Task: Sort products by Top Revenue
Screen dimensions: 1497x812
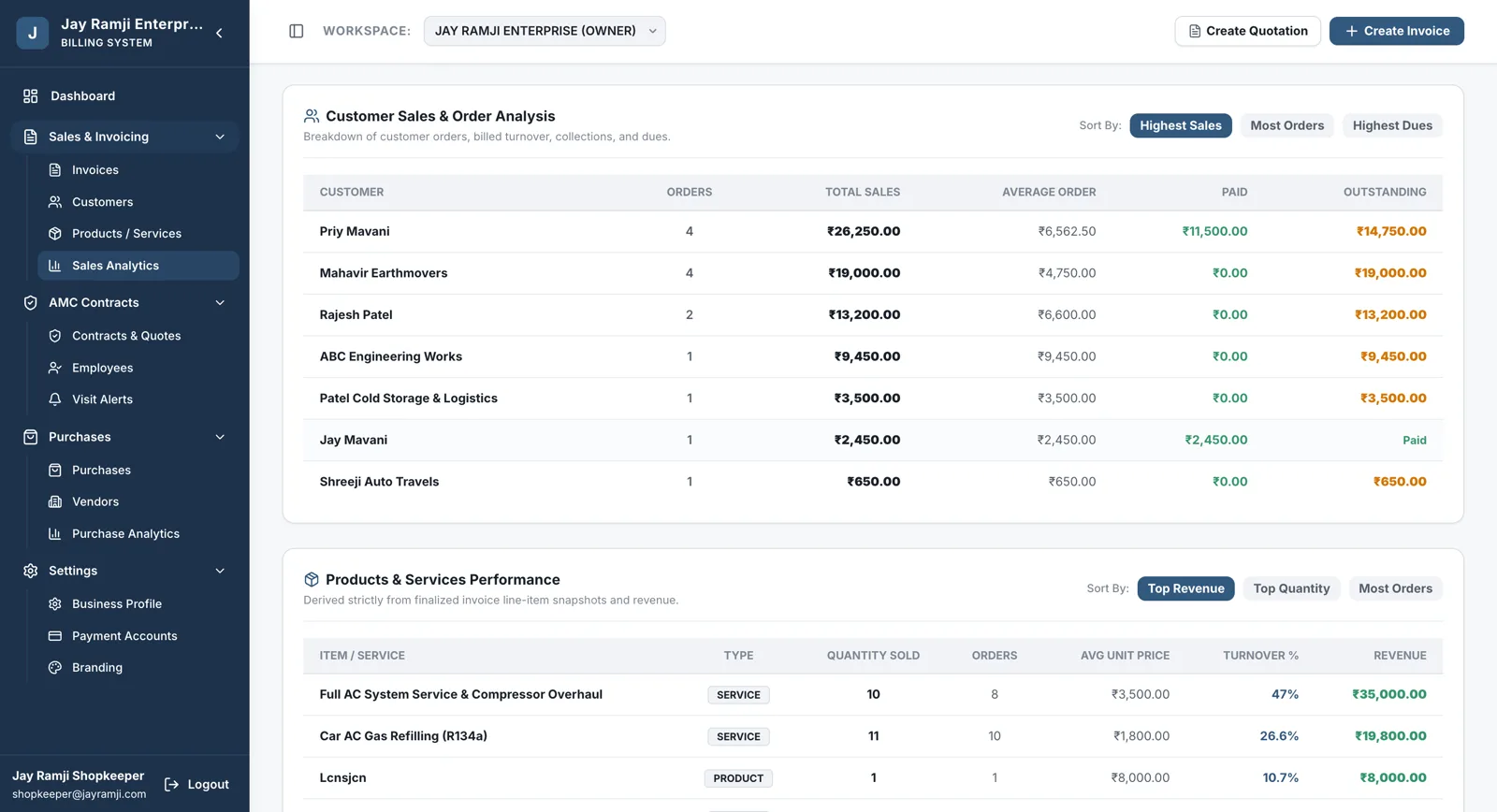Action: [1185, 588]
